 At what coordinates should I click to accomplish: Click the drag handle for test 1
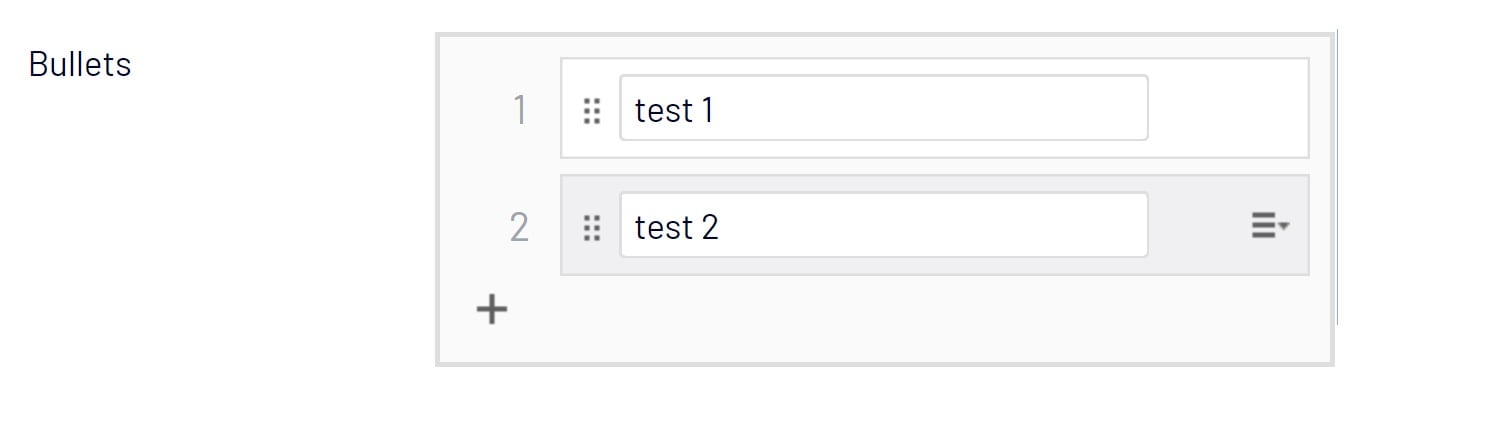[592, 110]
